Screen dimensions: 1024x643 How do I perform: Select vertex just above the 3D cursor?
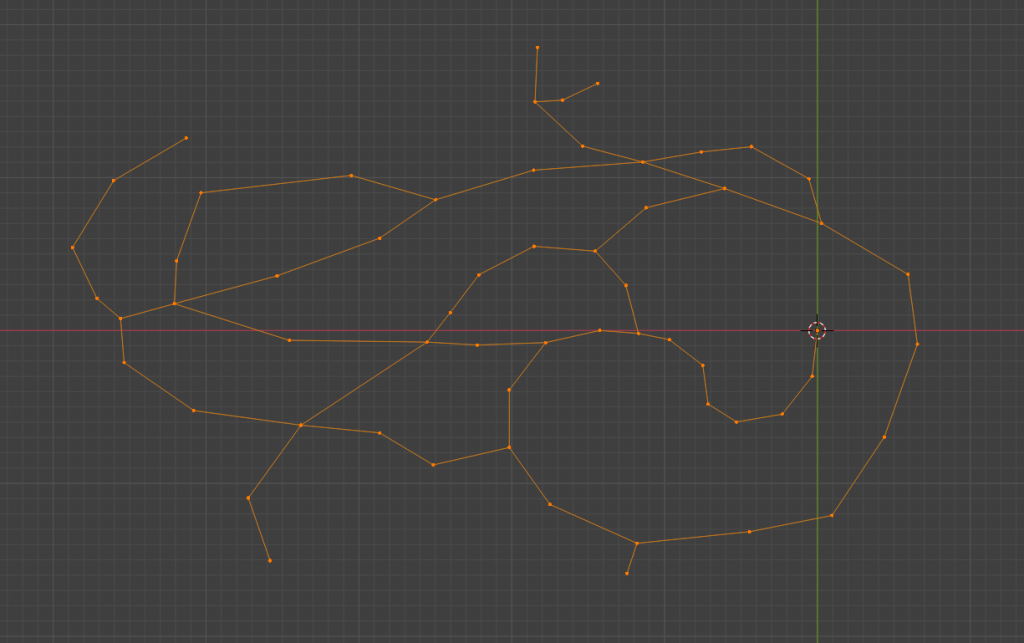(x=821, y=223)
